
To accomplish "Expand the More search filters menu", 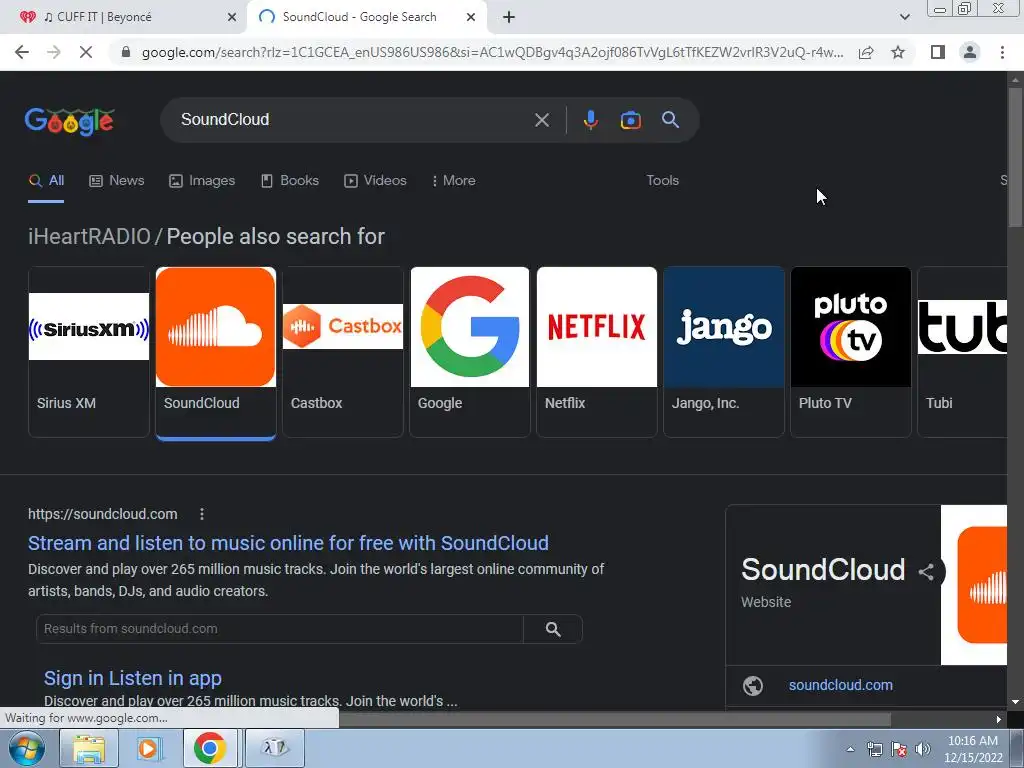I will click(x=453, y=181).
